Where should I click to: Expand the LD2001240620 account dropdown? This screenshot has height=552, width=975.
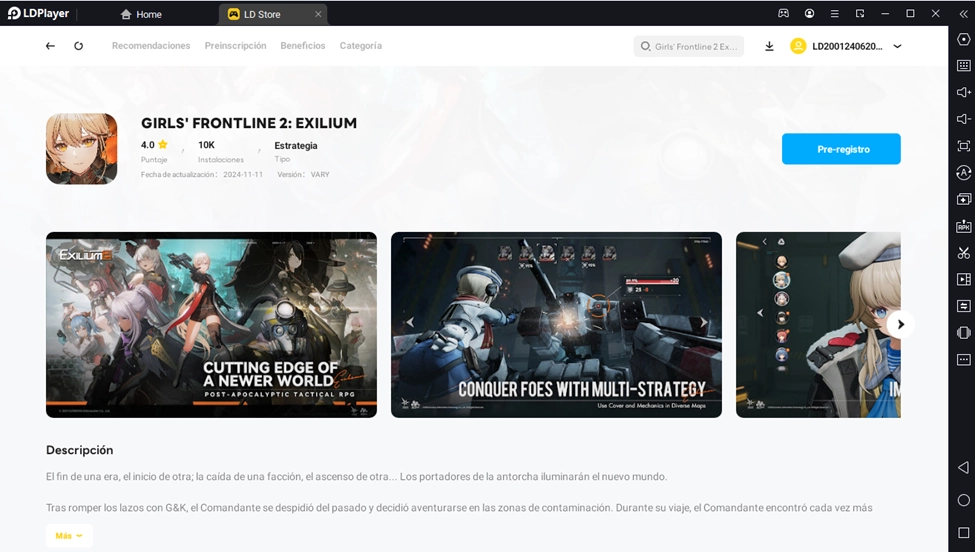tap(897, 46)
